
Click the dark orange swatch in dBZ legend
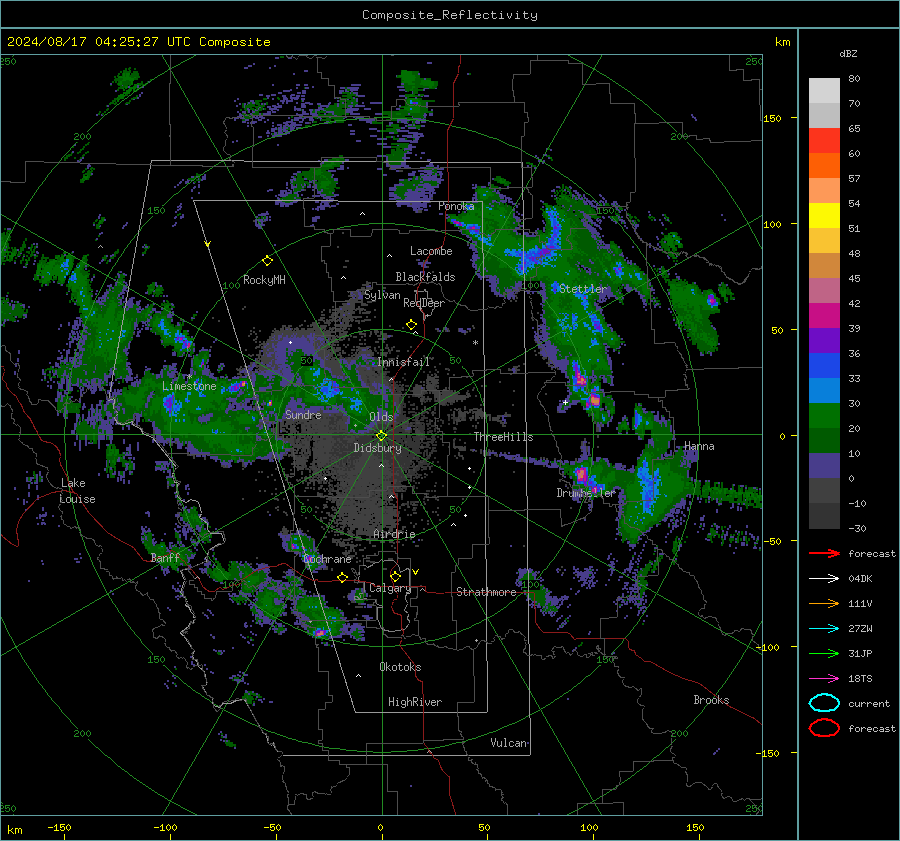pyautogui.click(x=824, y=165)
